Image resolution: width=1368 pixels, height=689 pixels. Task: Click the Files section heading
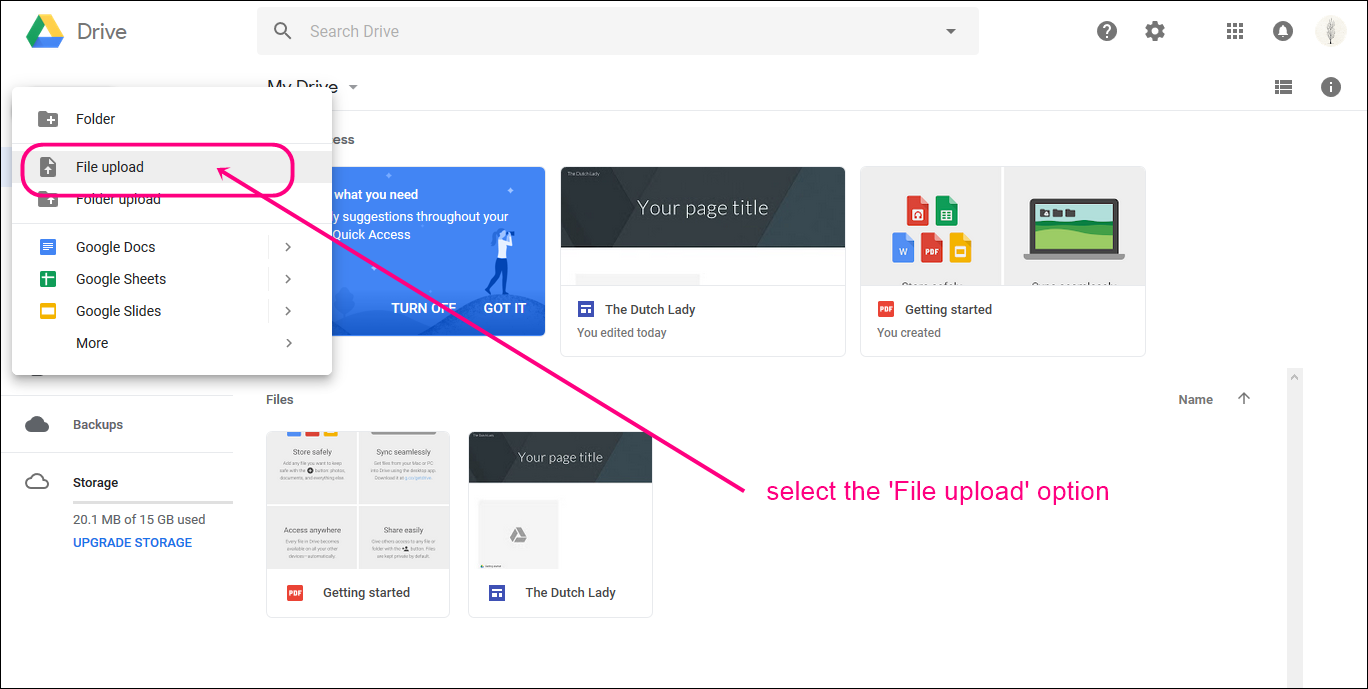tap(280, 399)
